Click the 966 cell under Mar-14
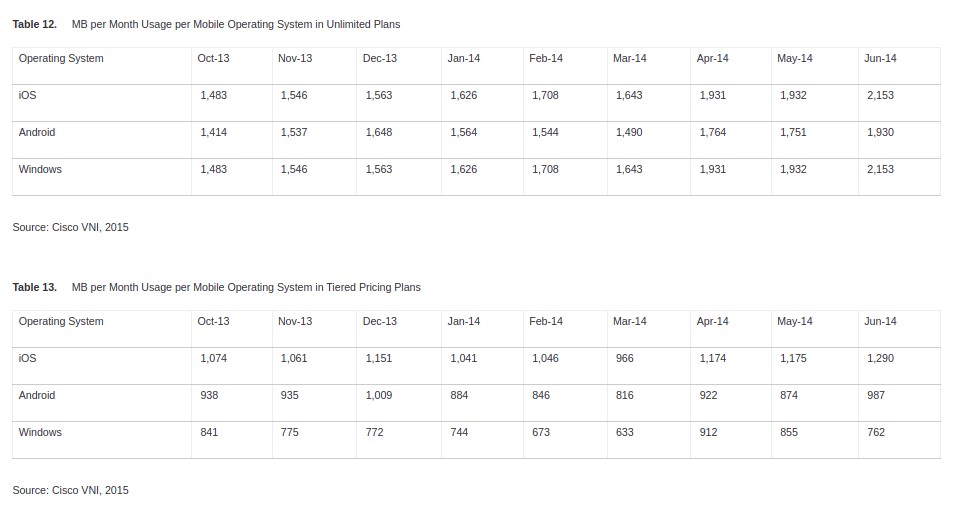 [624, 358]
